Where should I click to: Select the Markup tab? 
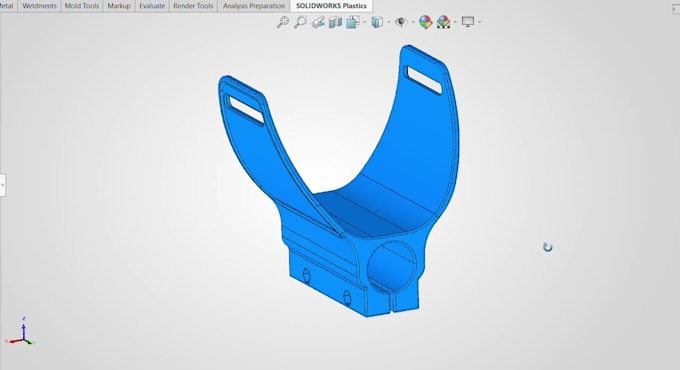[119, 6]
